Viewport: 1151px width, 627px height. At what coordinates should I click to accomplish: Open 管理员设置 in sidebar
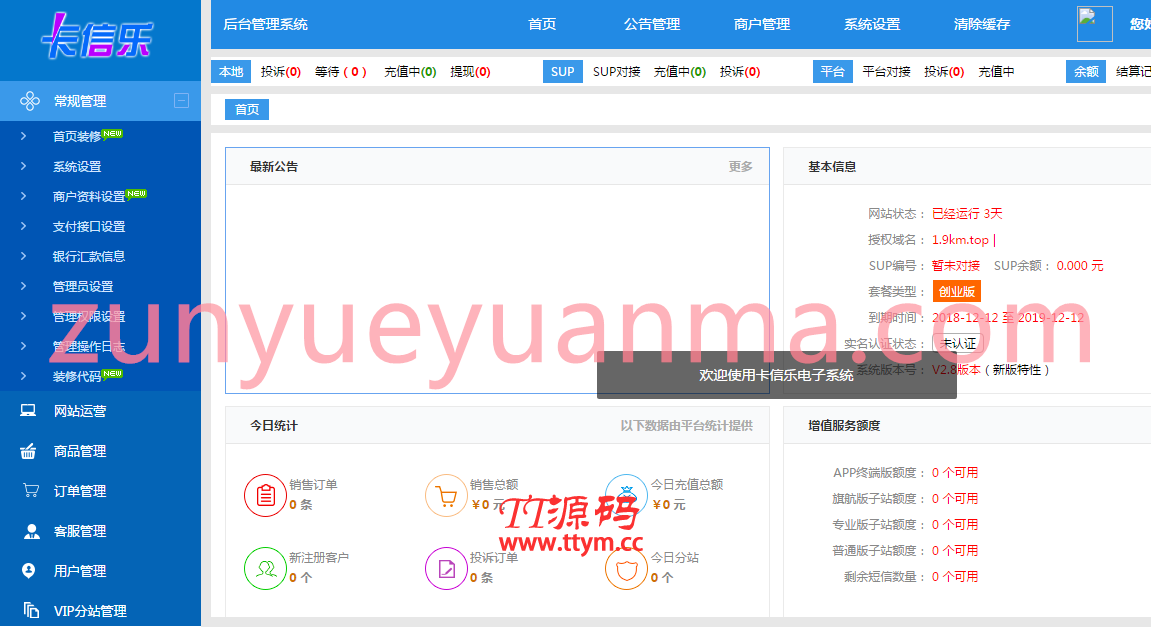point(83,286)
